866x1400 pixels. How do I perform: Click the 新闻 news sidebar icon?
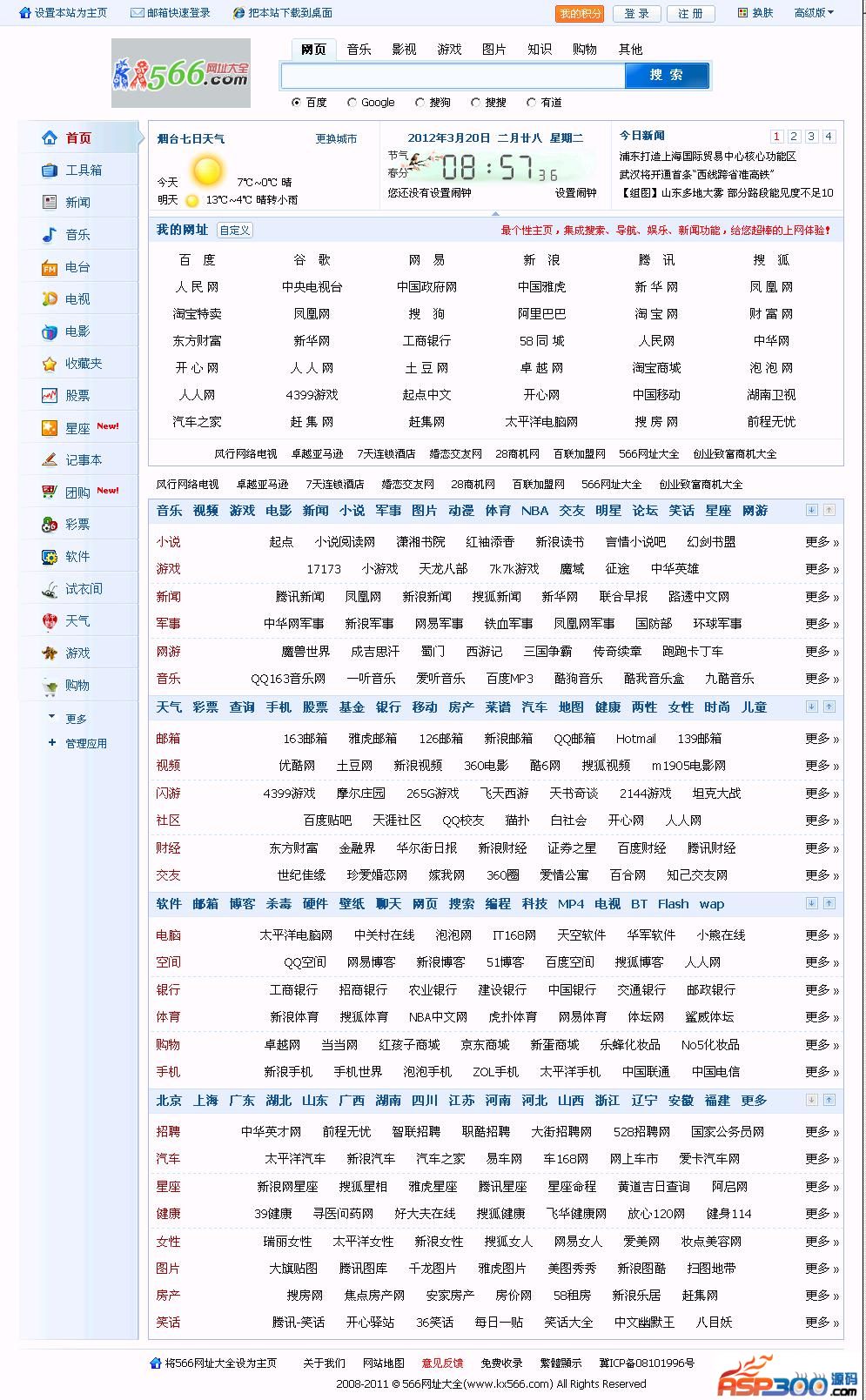(50, 202)
